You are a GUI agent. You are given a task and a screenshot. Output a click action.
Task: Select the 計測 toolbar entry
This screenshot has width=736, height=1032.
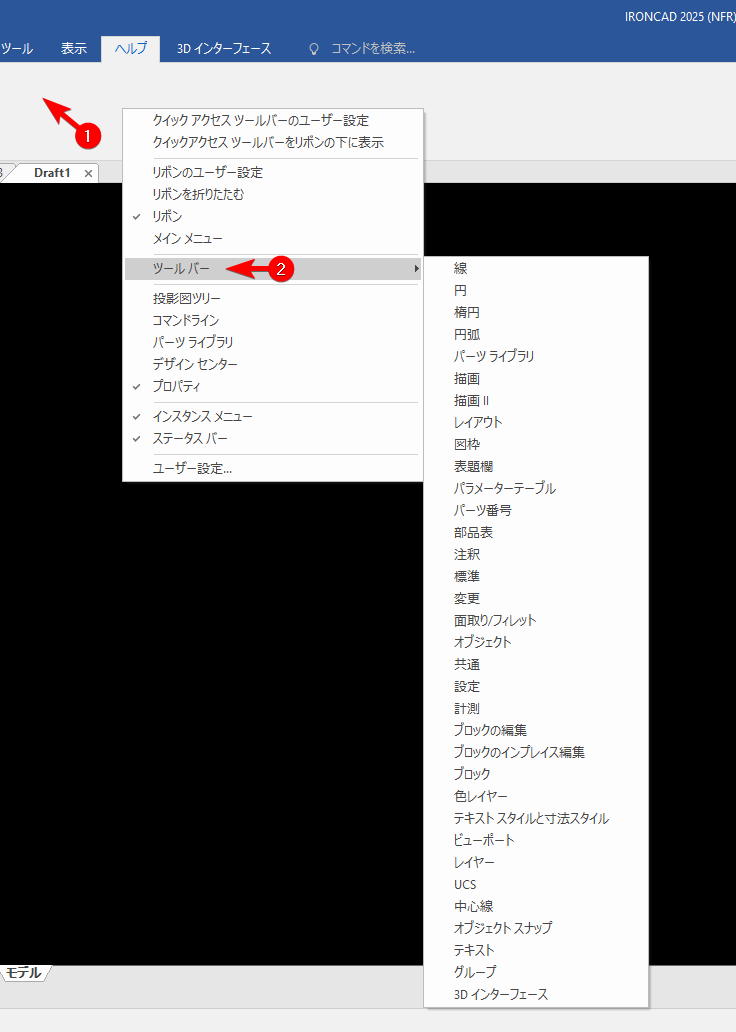(x=536, y=708)
